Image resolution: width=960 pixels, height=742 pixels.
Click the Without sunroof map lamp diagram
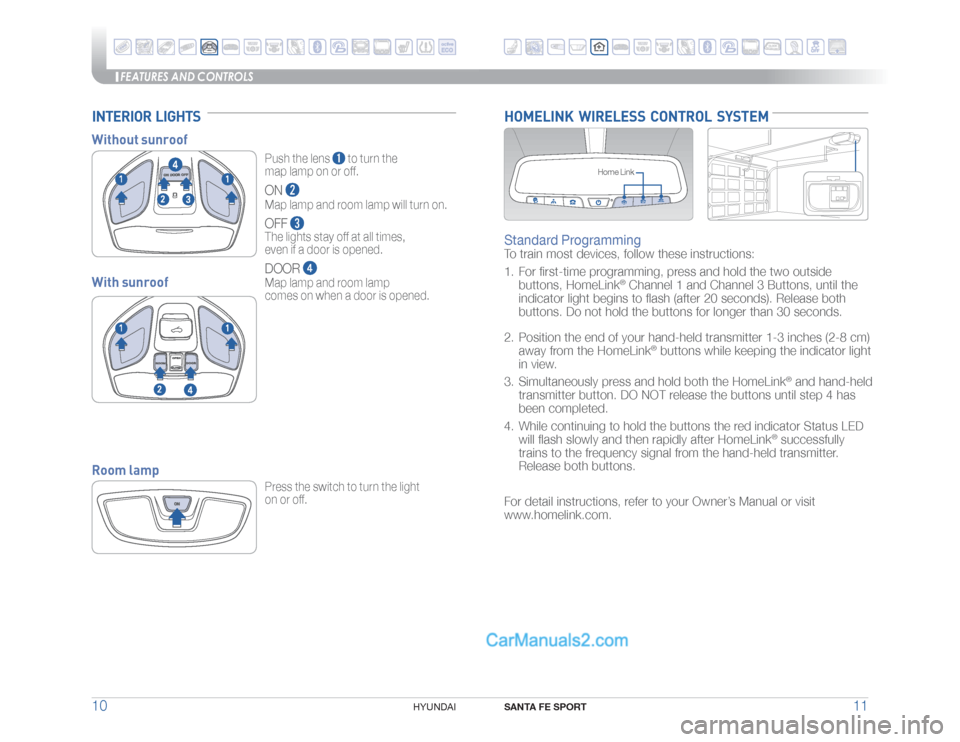click(174, 204)
